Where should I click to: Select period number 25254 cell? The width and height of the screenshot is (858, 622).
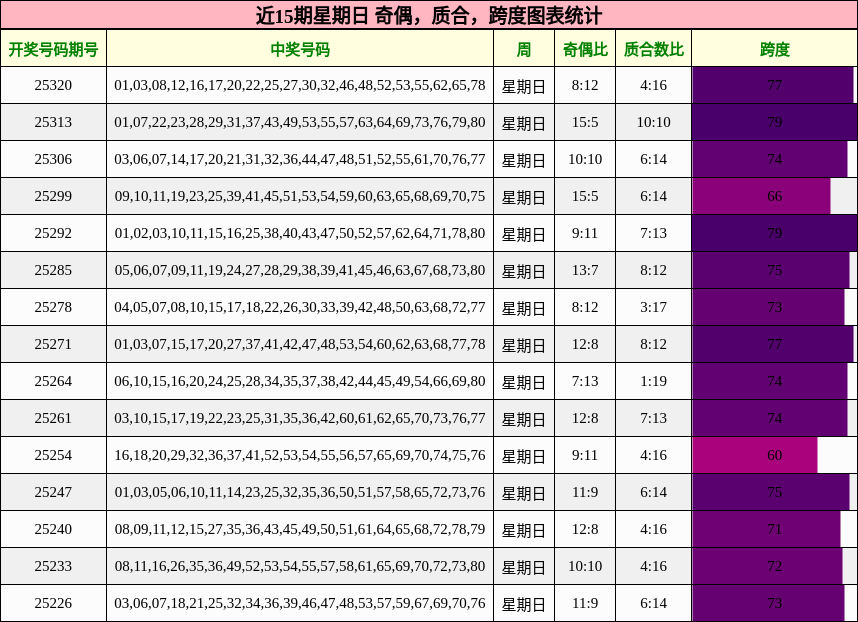pyautogui.click(x=52, y=455)
